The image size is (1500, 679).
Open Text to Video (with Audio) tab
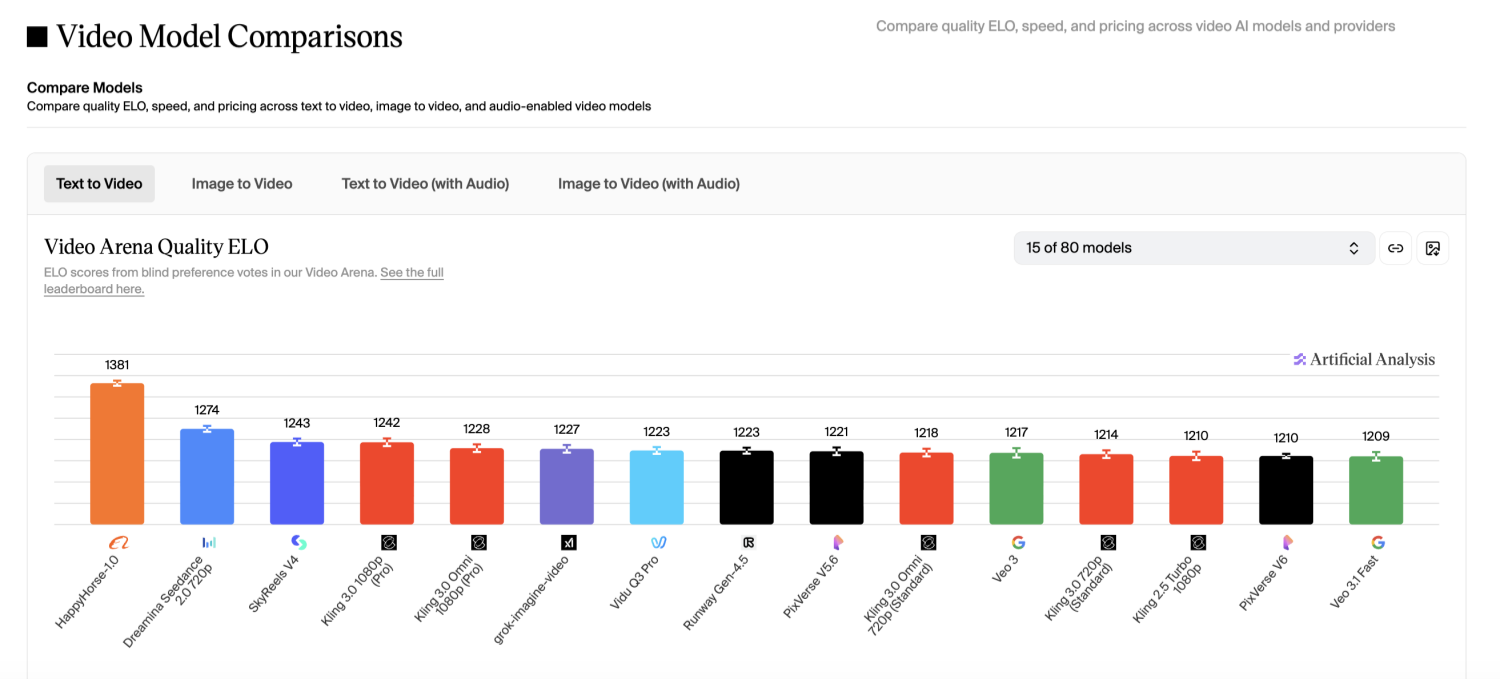coord(425,184)
